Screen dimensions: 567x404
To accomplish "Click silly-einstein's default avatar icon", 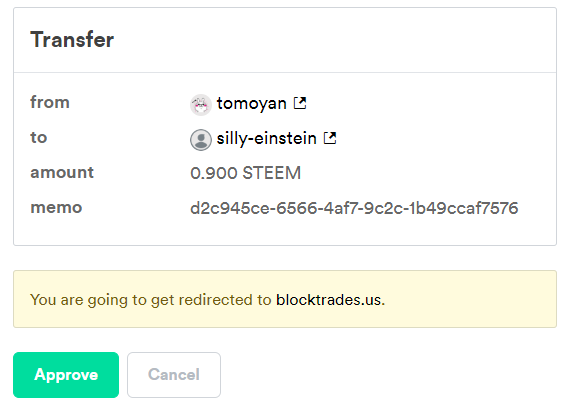I will click(201, 140).
